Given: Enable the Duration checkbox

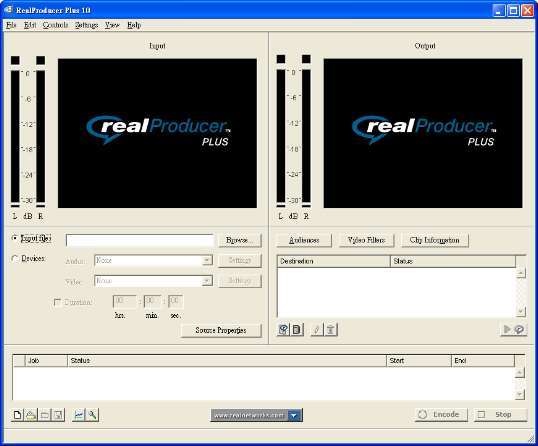Looking at the screenshot, I should (57, 302).
